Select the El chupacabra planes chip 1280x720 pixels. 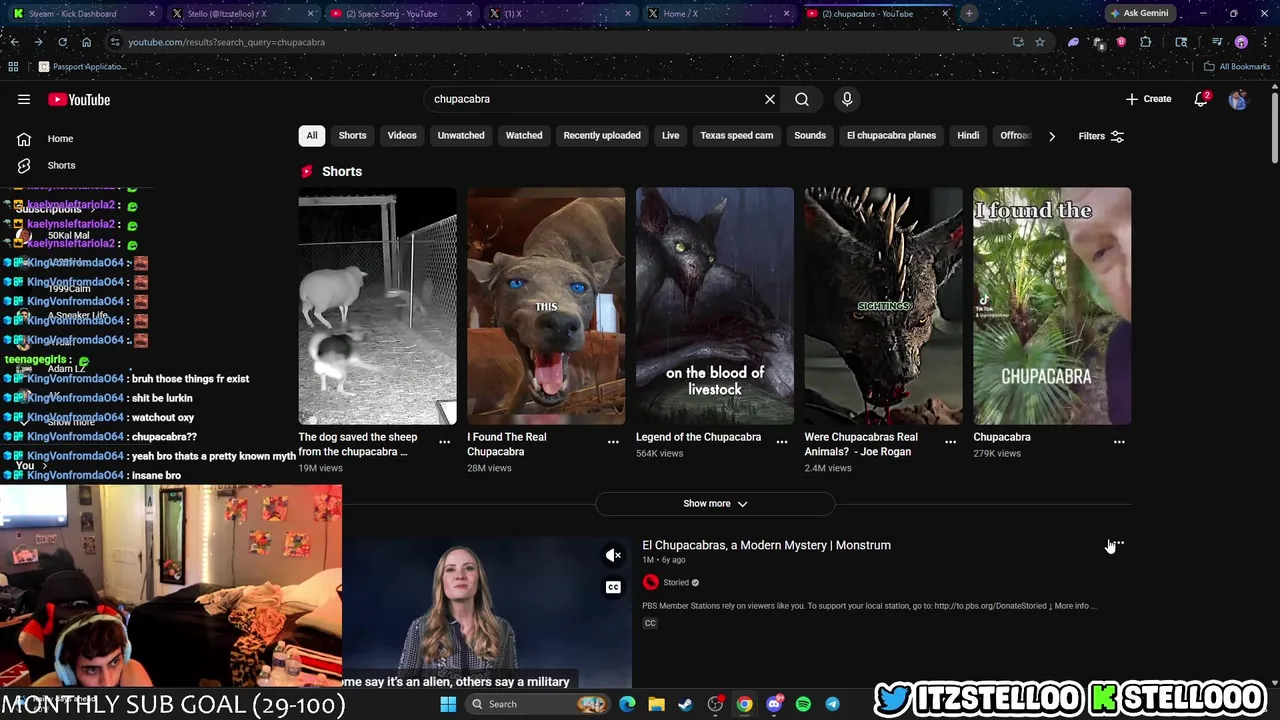pyautogui.click(x=891, y=136)
